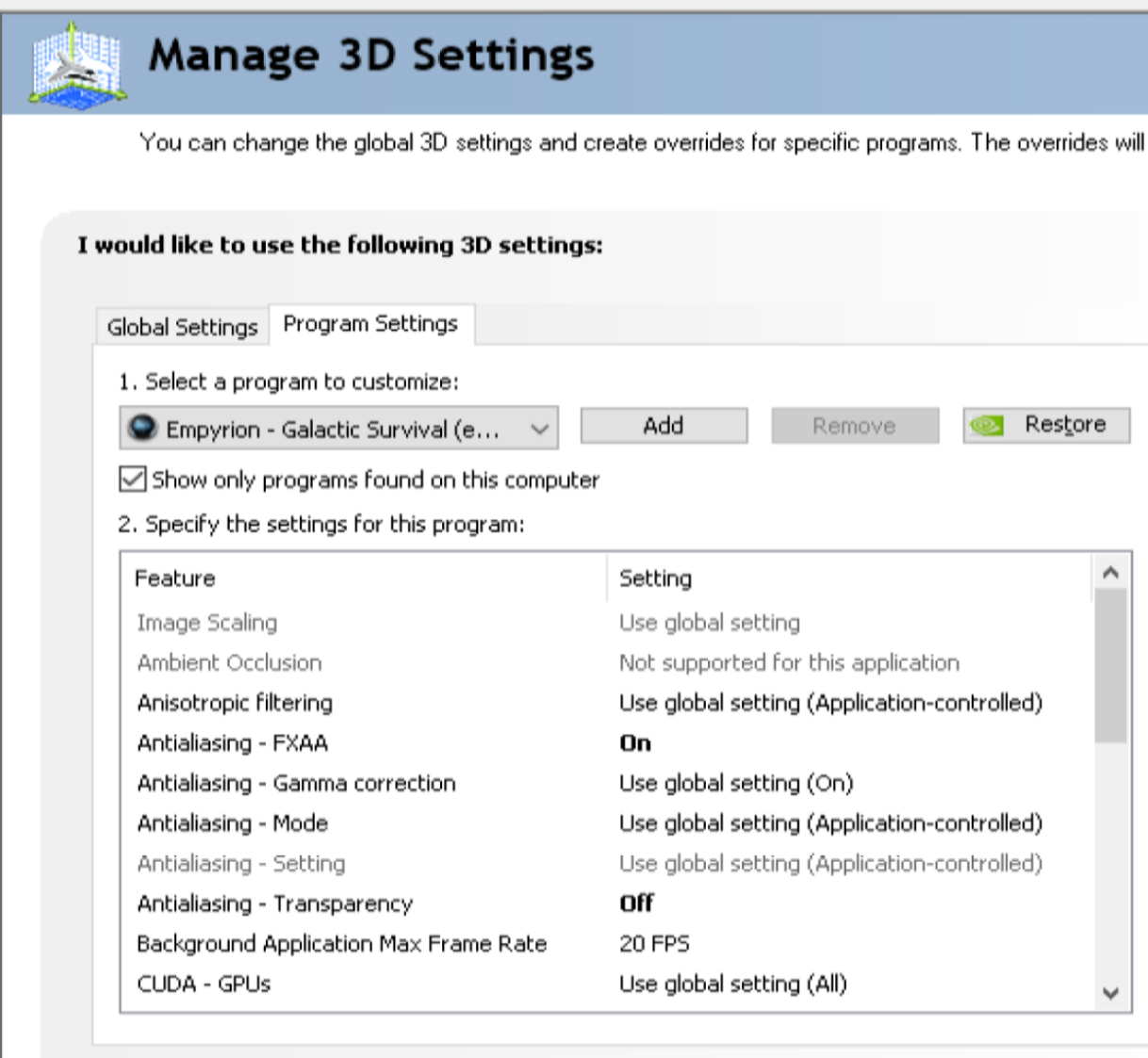Select the CUDA - GPUs row
Screen dimensions: 1148x1058
tap(204, 985)
